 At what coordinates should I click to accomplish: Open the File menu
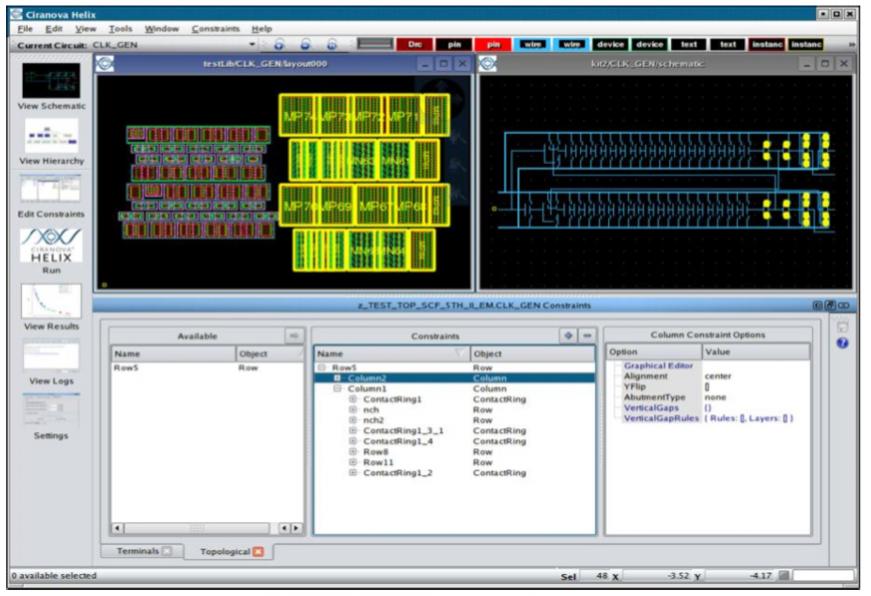coord(25,29)
